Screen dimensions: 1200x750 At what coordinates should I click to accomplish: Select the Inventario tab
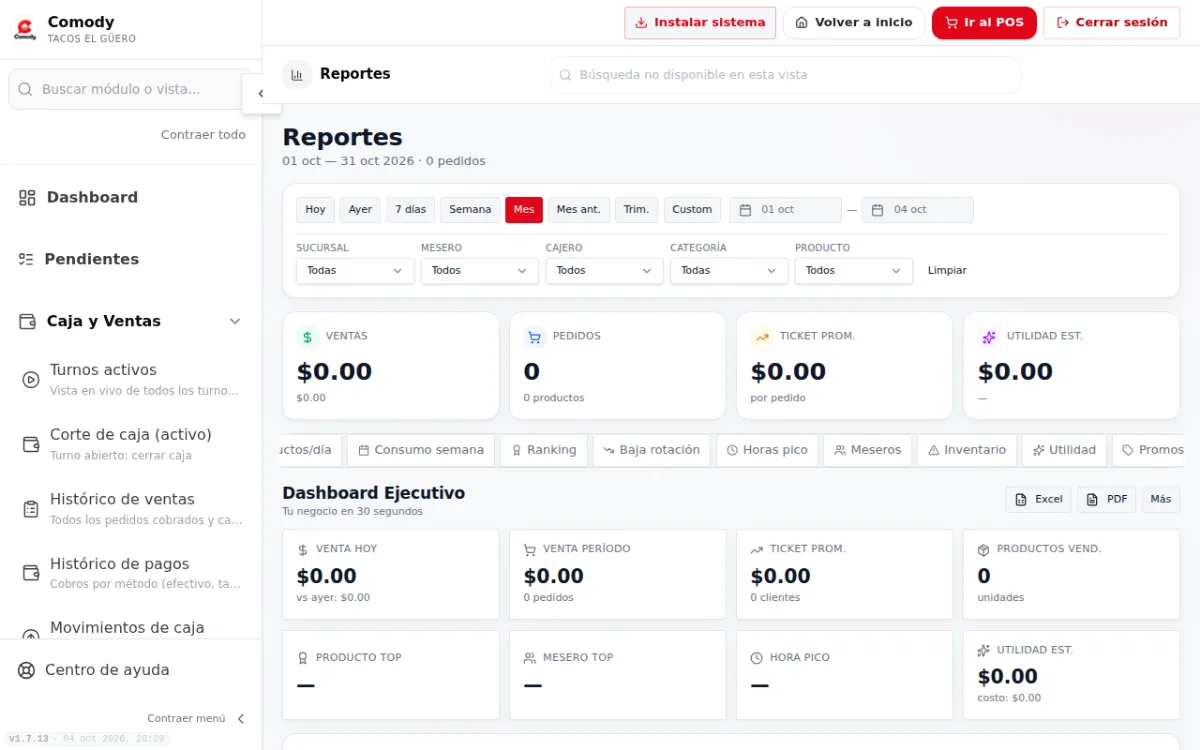point(967,450)
